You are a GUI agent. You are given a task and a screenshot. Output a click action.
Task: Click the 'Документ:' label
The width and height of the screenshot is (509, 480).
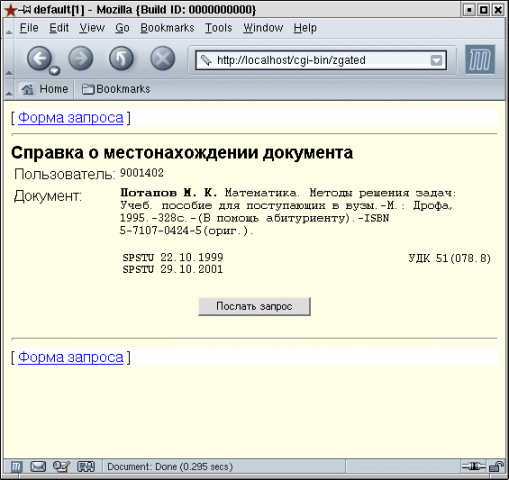pos(48,196)
